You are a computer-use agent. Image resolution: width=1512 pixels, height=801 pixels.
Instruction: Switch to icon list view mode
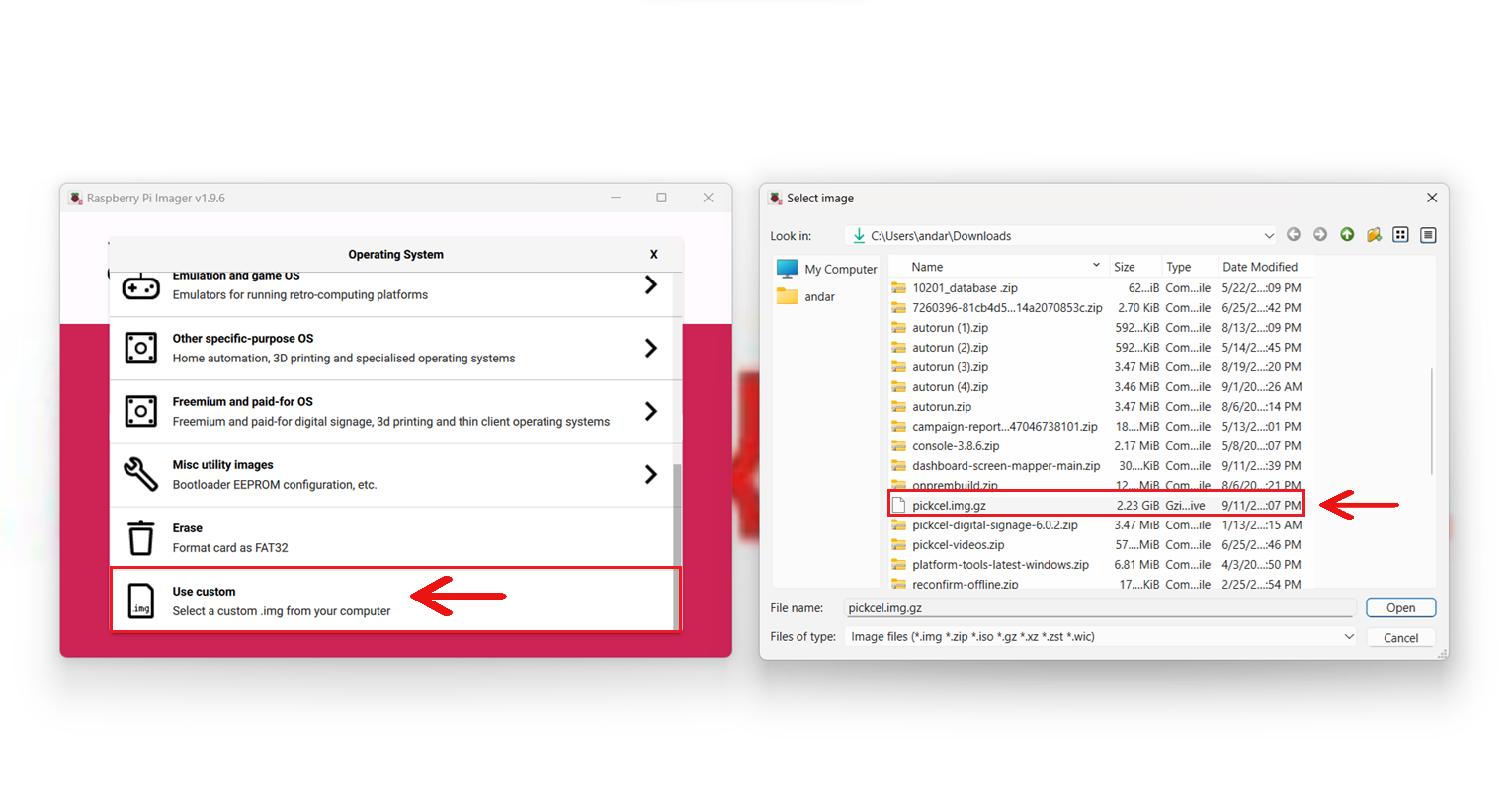1400,235
